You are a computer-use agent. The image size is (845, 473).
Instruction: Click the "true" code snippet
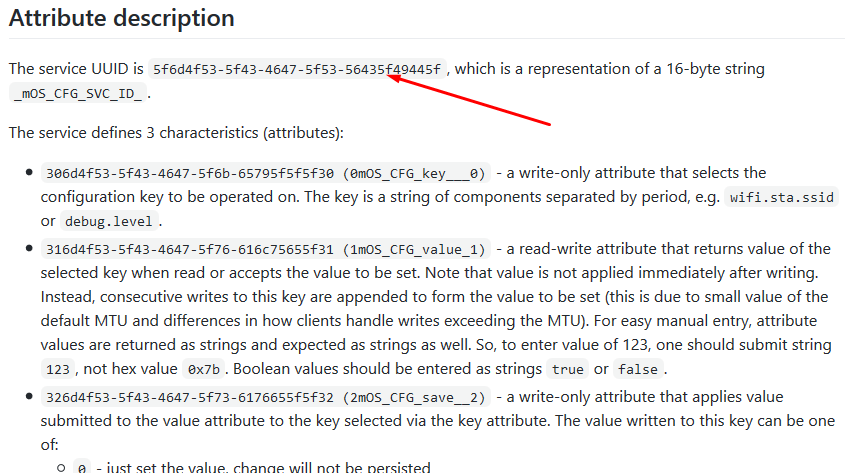pos(567,369)
